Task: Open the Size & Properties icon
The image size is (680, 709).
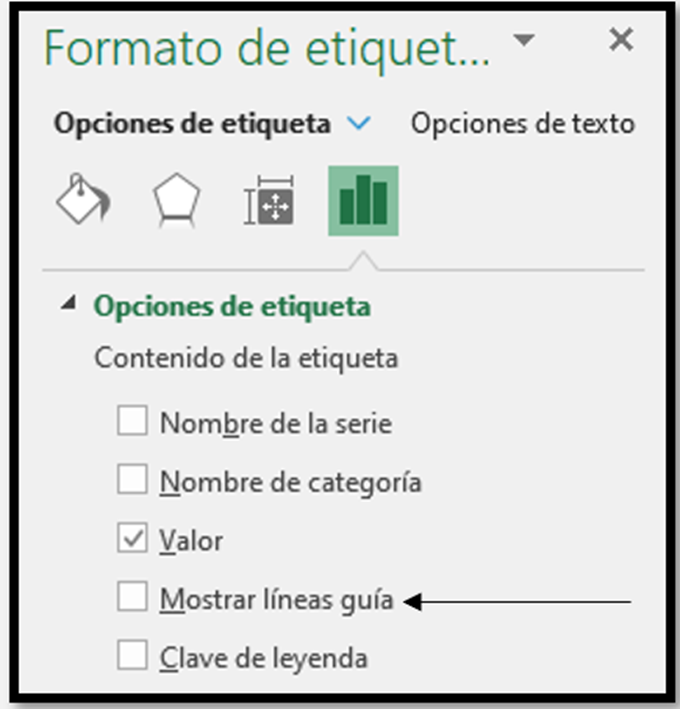Action: click(x=269, y=200)
